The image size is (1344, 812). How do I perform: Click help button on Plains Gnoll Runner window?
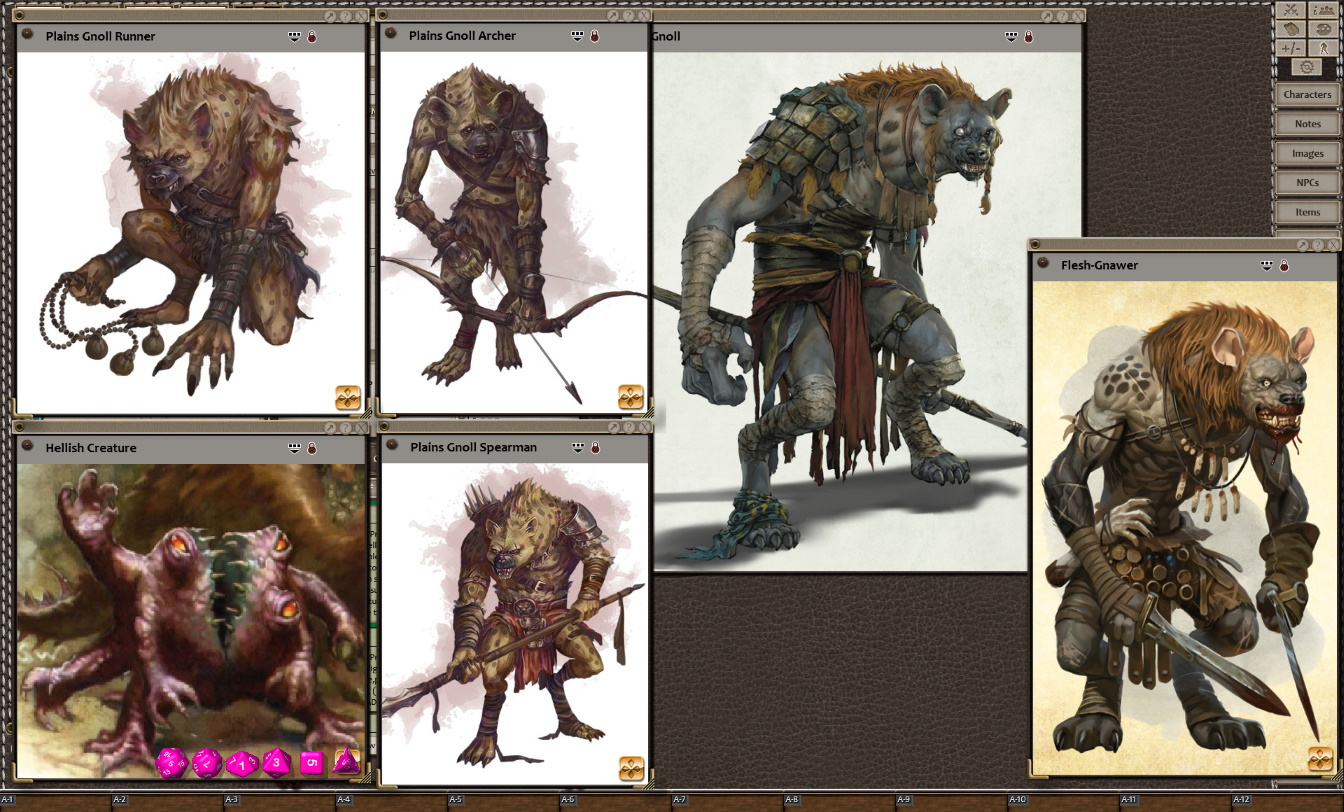click(x=345, y=16)
